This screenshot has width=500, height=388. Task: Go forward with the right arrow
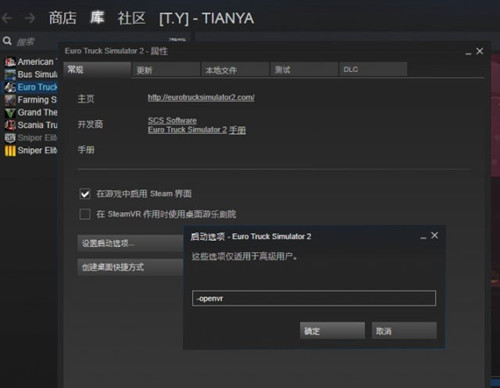tap(30, 18)
